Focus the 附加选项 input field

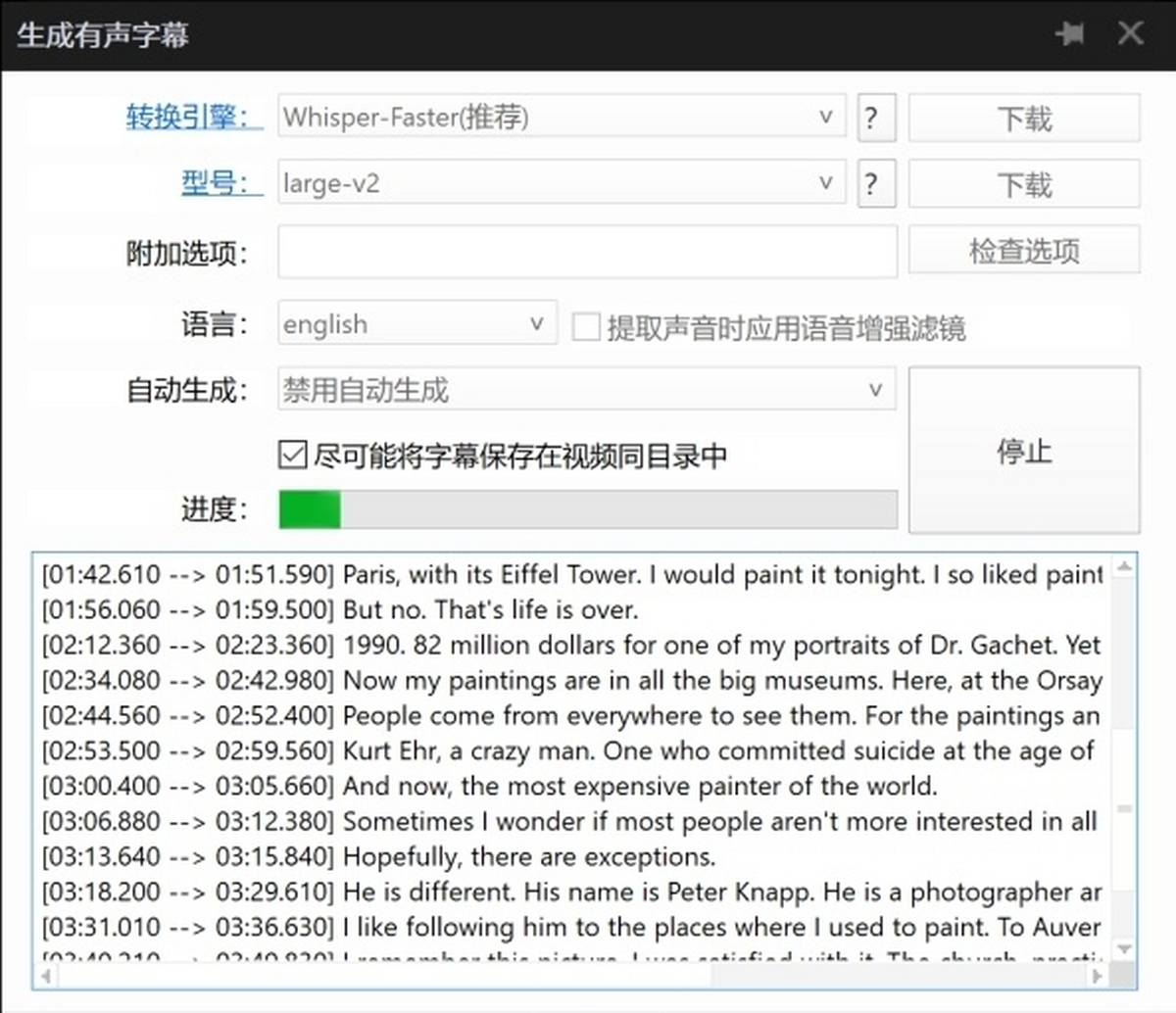pos(587,252)
